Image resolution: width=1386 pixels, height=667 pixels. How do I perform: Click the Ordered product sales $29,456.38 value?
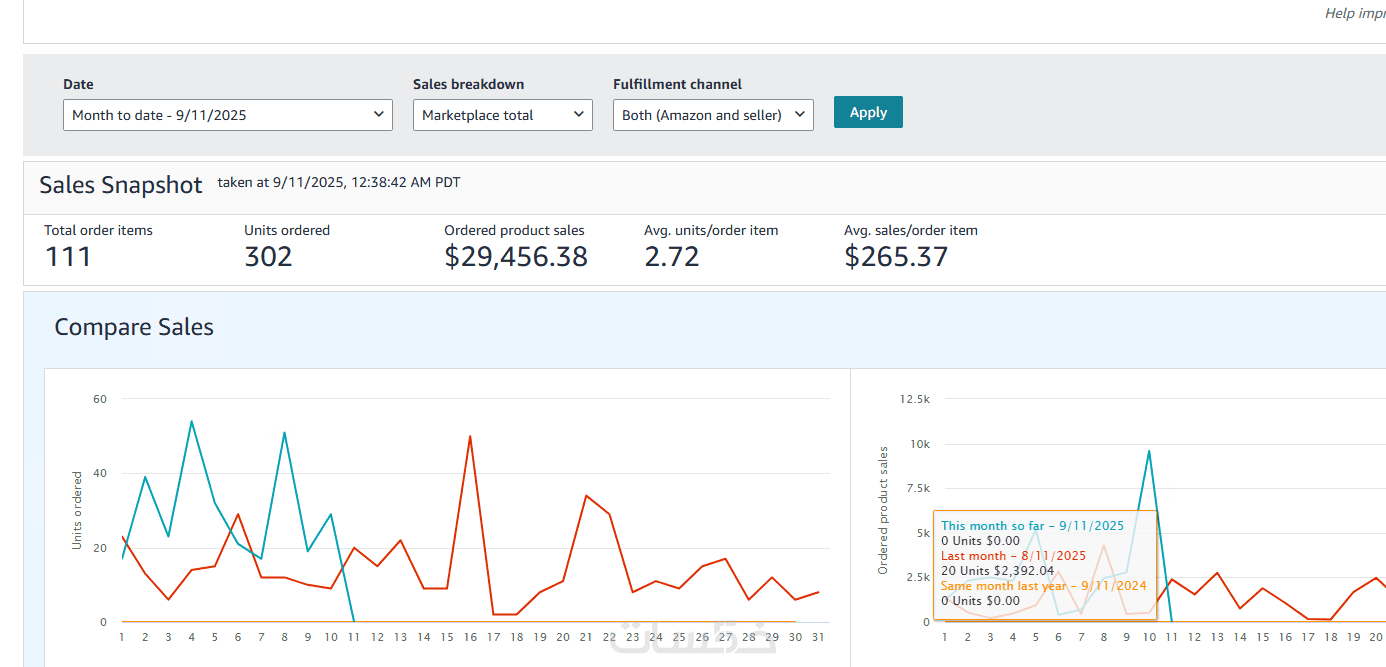(516, 257)
